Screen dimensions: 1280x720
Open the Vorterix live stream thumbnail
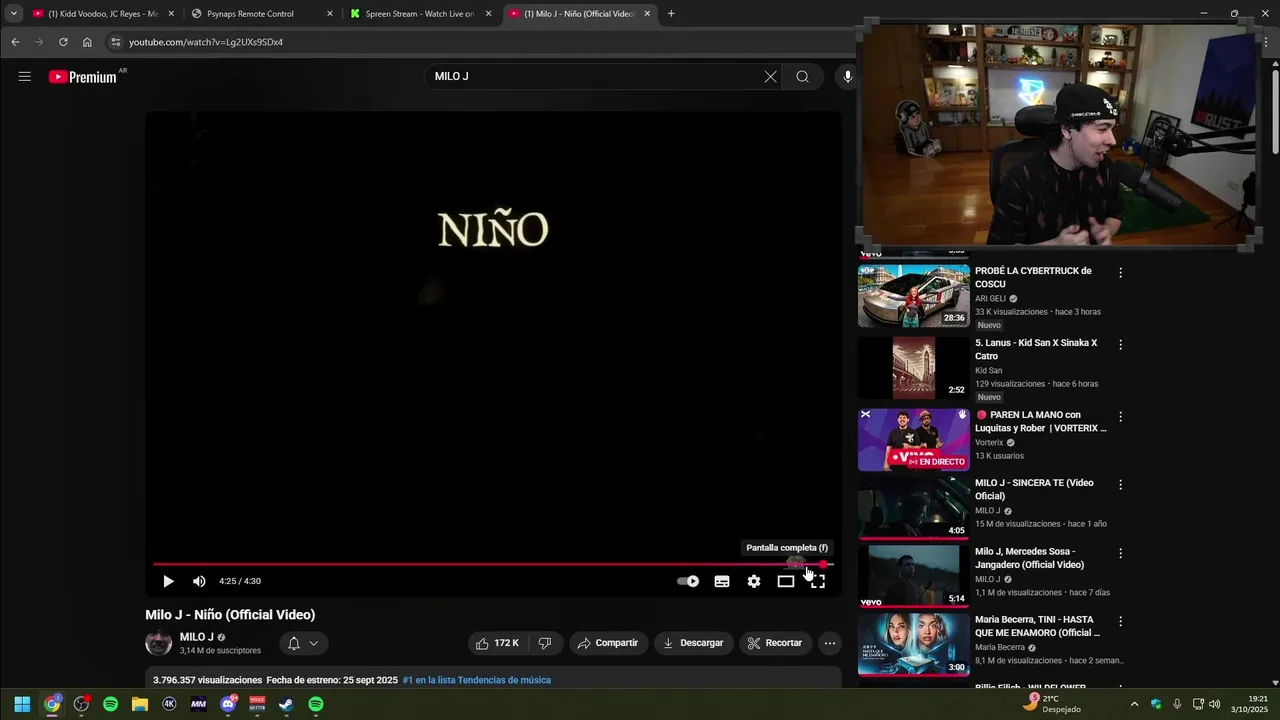(914, 440)
